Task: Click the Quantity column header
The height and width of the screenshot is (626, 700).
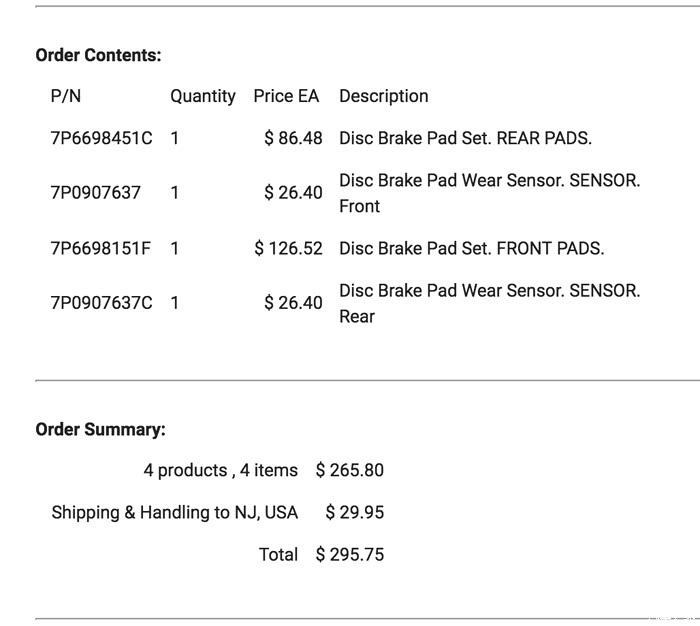Action: [203, 96]
